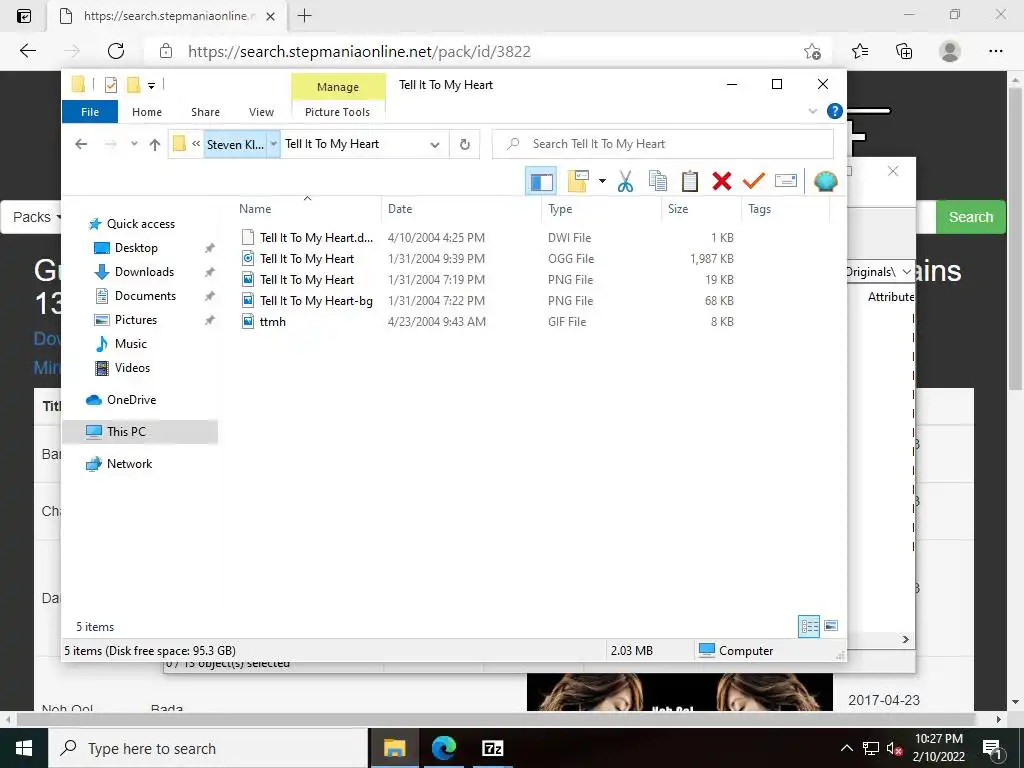Add this page to favorites via star icon

point(812,52)
